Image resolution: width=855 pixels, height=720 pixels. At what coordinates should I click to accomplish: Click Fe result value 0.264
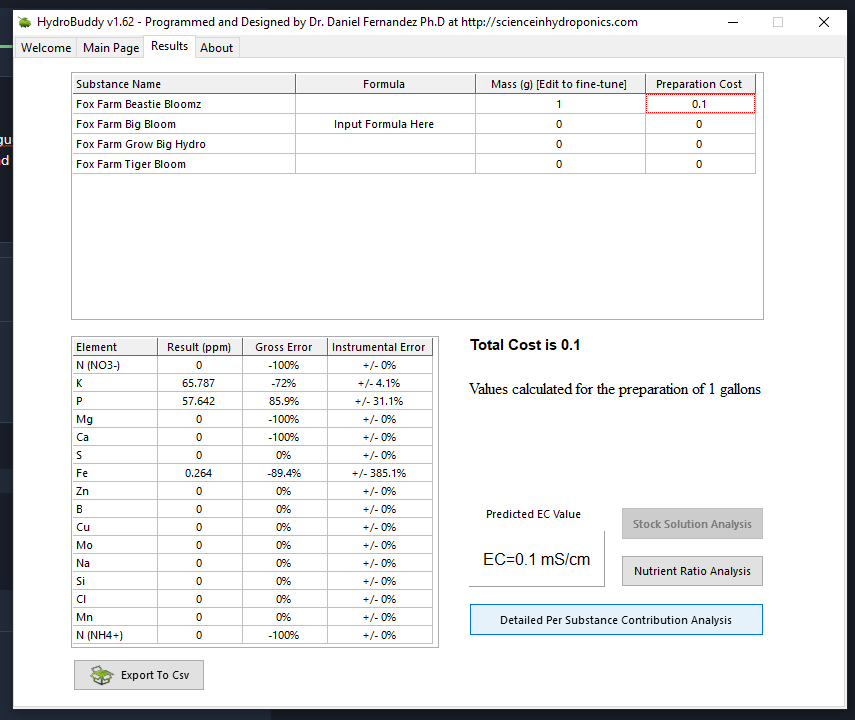(x=200, y=473)
